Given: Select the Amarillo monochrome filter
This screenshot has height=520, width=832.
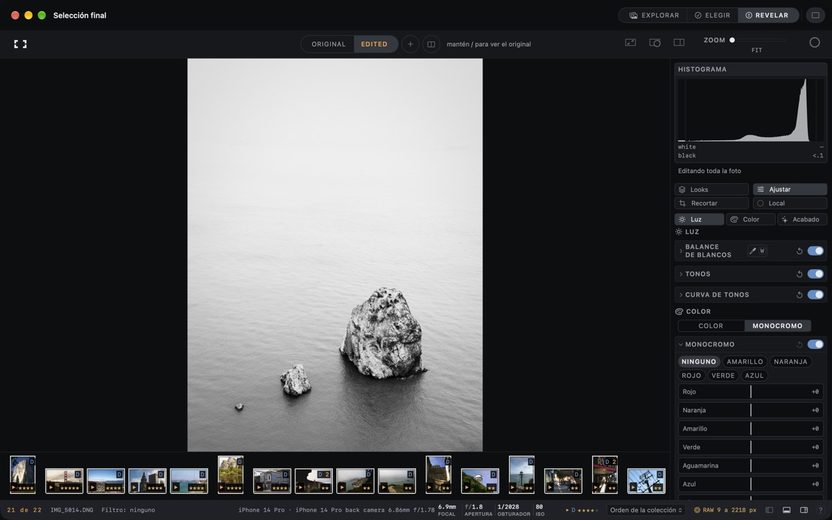Looking at the screenshot, I should (x=744, y=362).
